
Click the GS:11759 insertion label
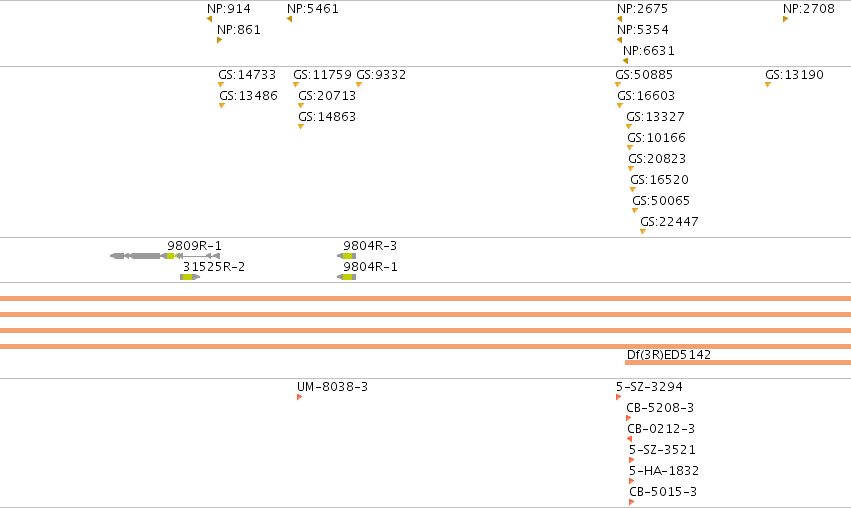pyautogui.click(x=322, y=75)
